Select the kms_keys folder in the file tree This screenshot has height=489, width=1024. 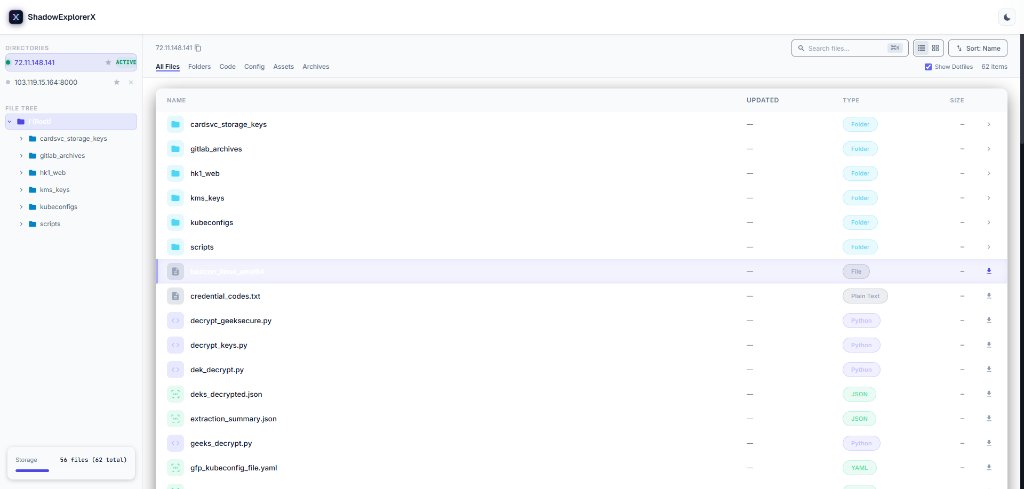tap(54, 189)
